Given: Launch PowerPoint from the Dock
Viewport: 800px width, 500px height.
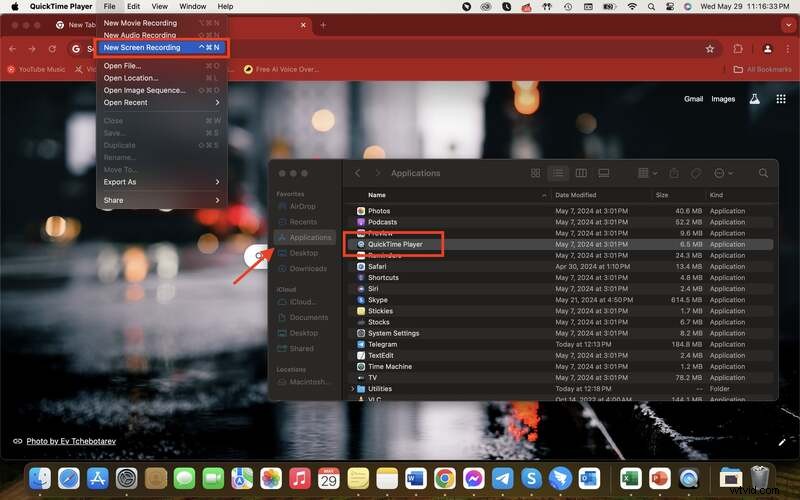Looking at the screenshot, I should point(660,479).
